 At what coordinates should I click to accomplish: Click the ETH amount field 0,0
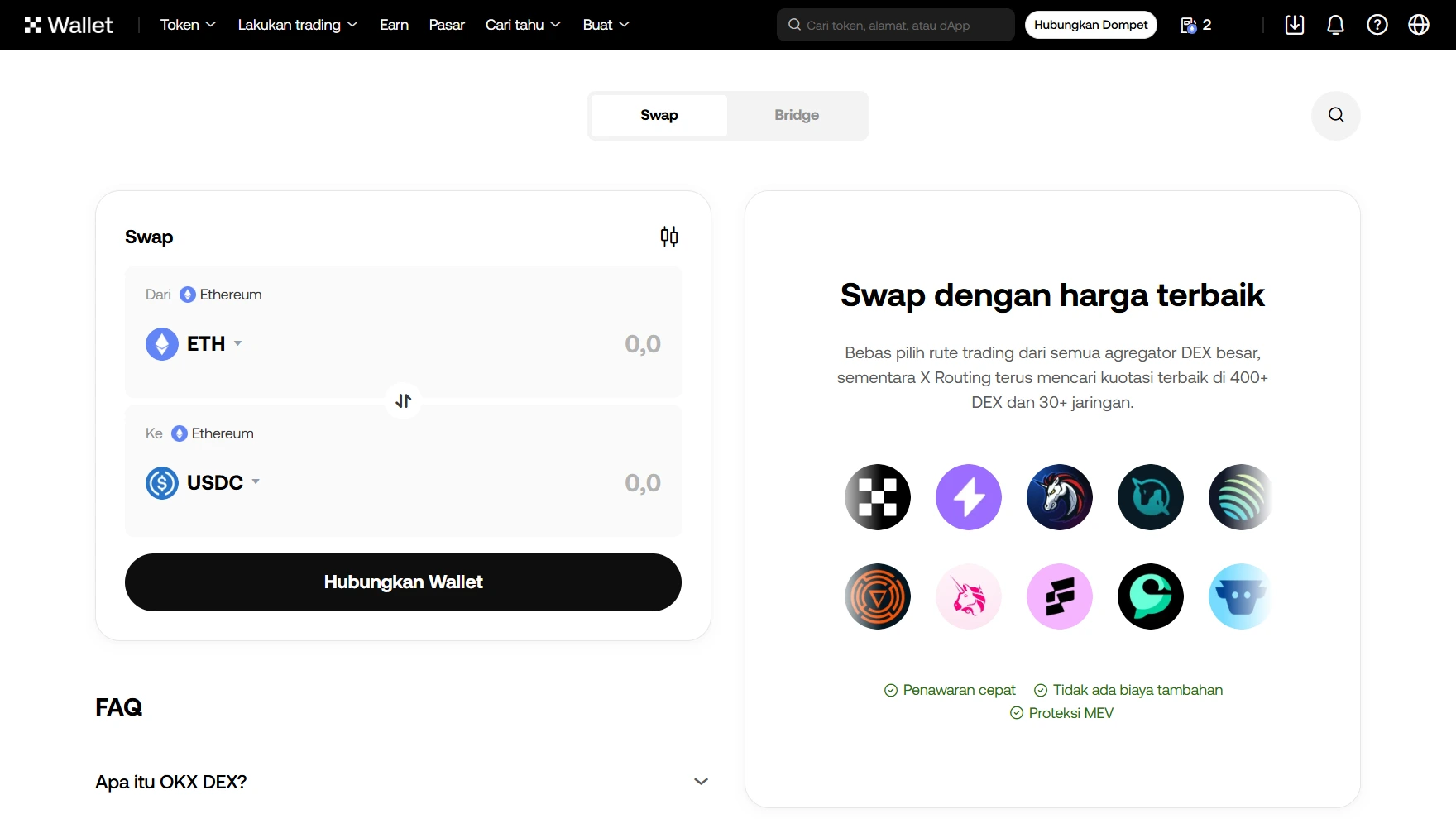pyautogui.click(x=643, y=344)
